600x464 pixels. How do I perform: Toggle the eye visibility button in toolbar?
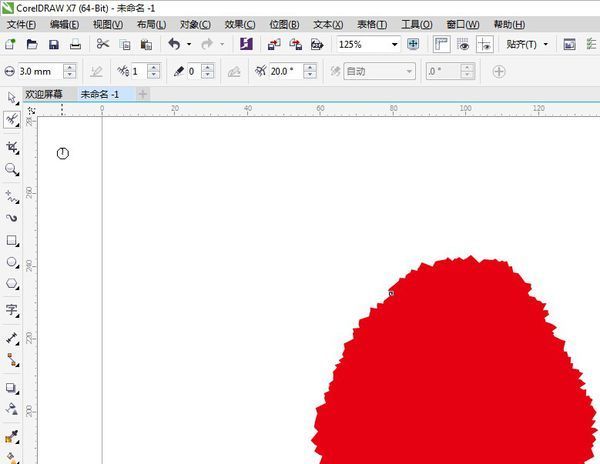463,44
